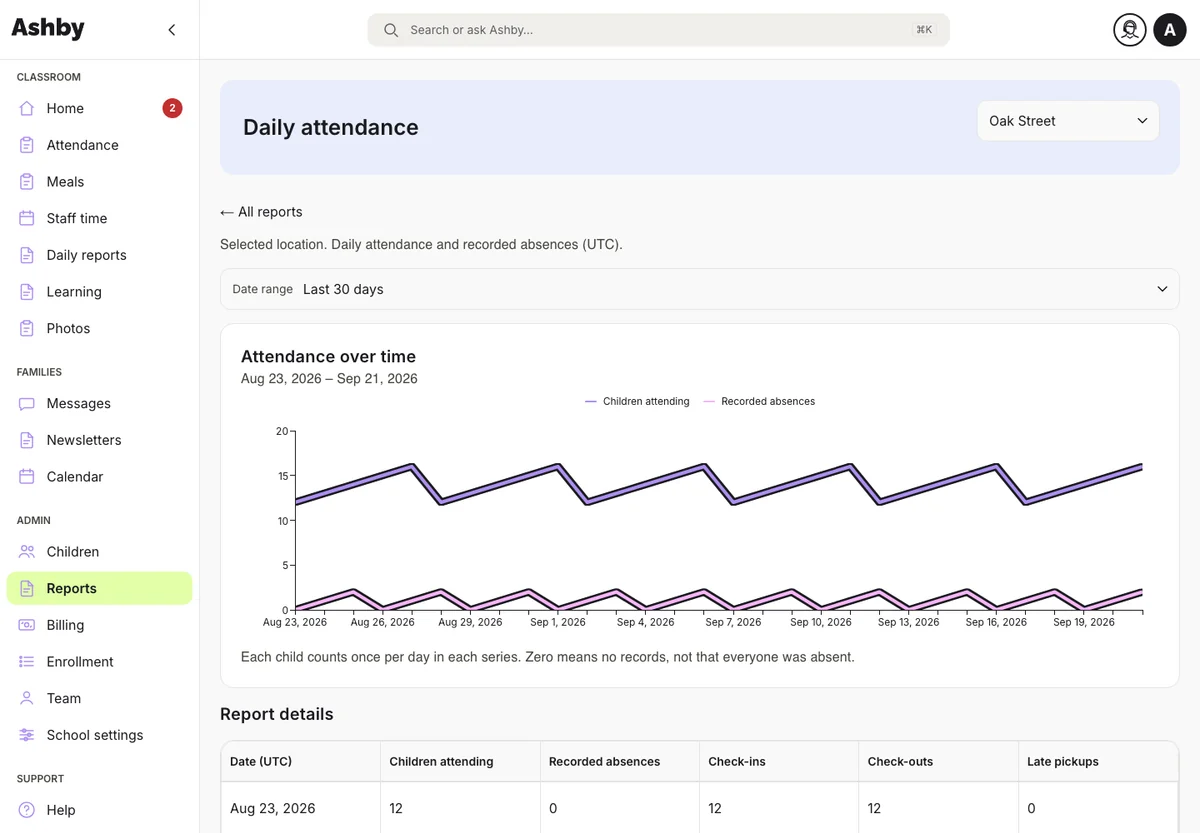Click the Newsletters document icon

pyautogui.click(x=27, y=440)
